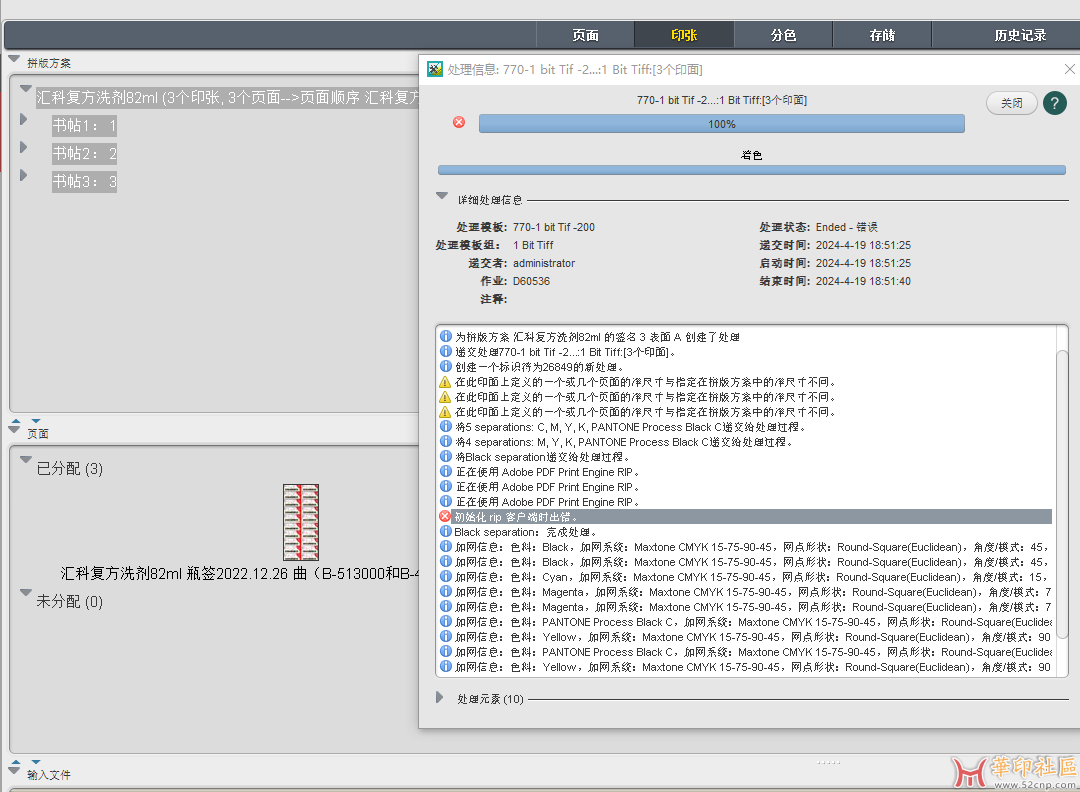
Task: Switch to the 印张 tab
Action: 684,35
